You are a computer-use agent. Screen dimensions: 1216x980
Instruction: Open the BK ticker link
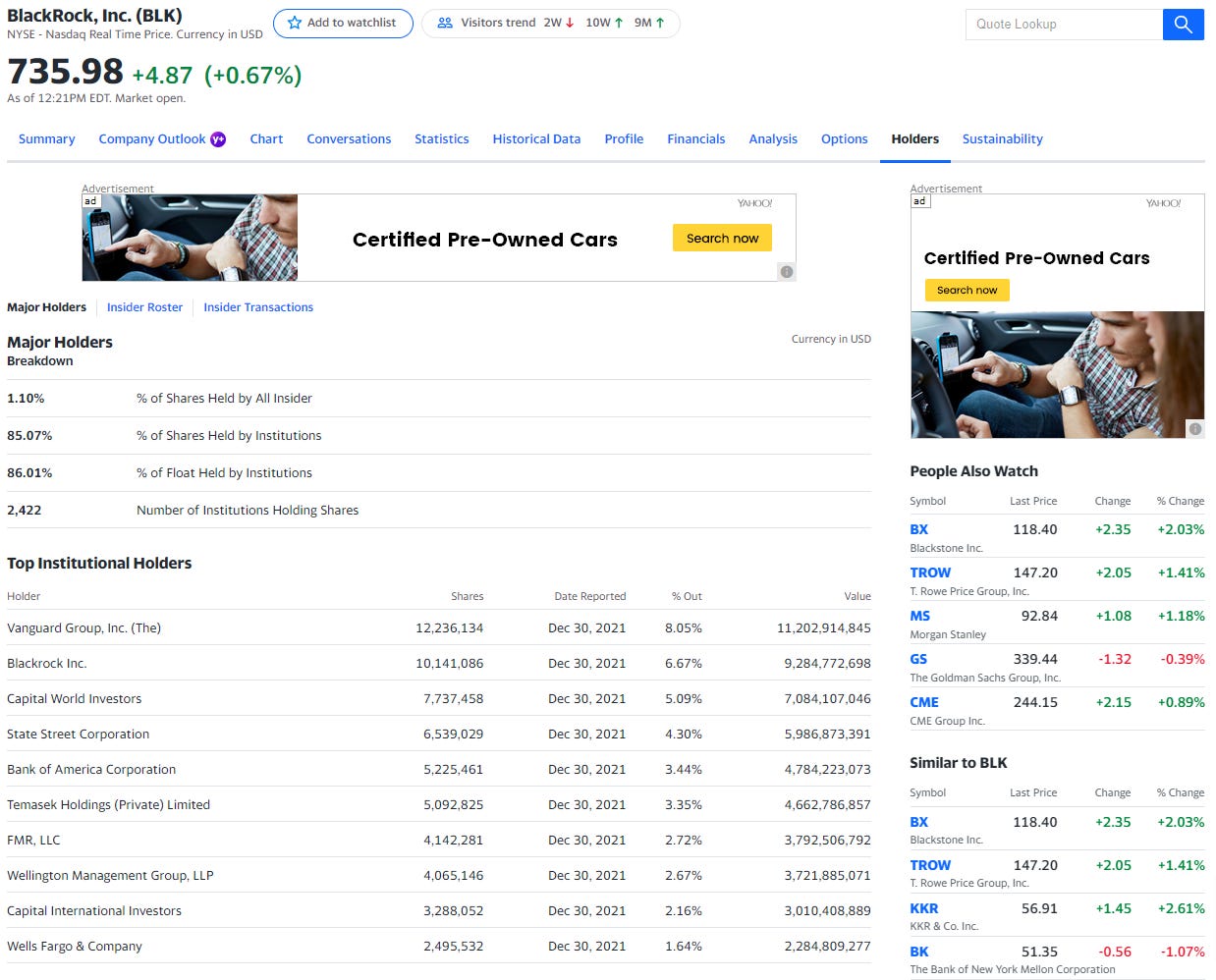[918, 952]
